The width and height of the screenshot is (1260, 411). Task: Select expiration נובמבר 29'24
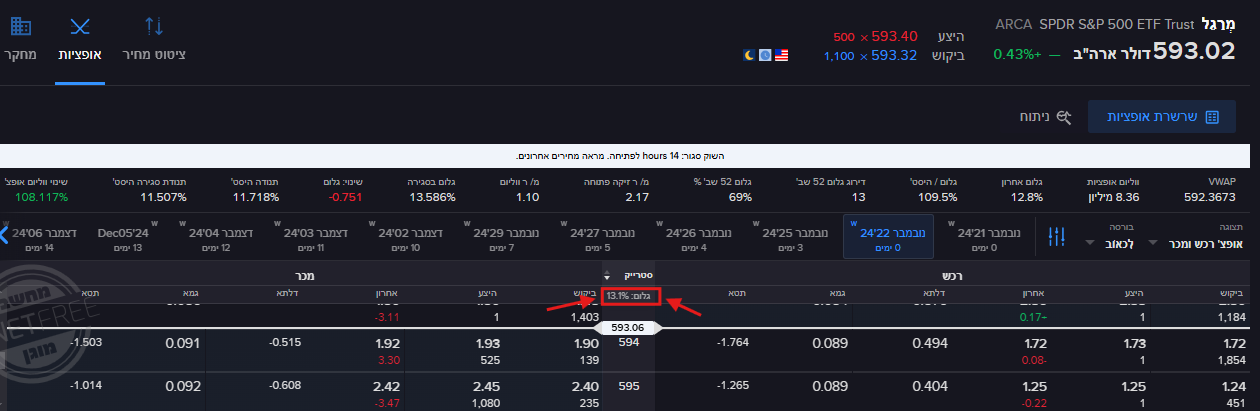[500, 238]
